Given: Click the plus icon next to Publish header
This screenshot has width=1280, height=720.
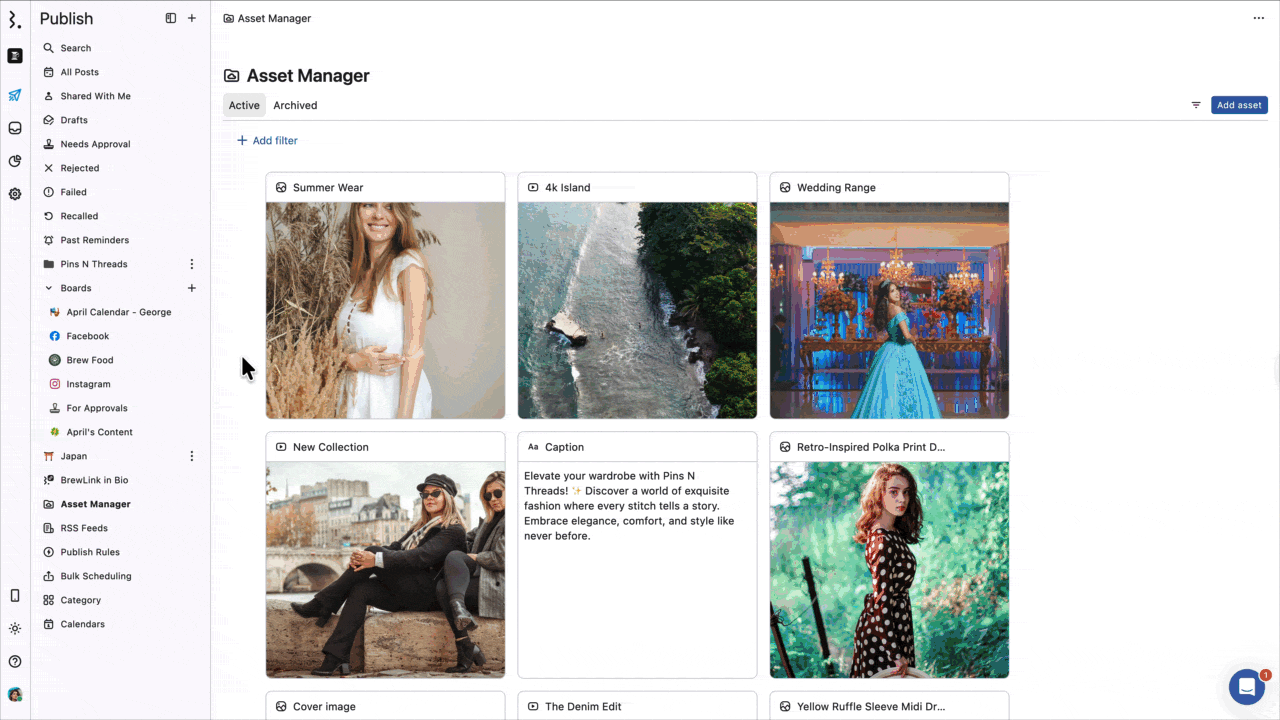Looking at the screenshot, I should pos(192,18).
